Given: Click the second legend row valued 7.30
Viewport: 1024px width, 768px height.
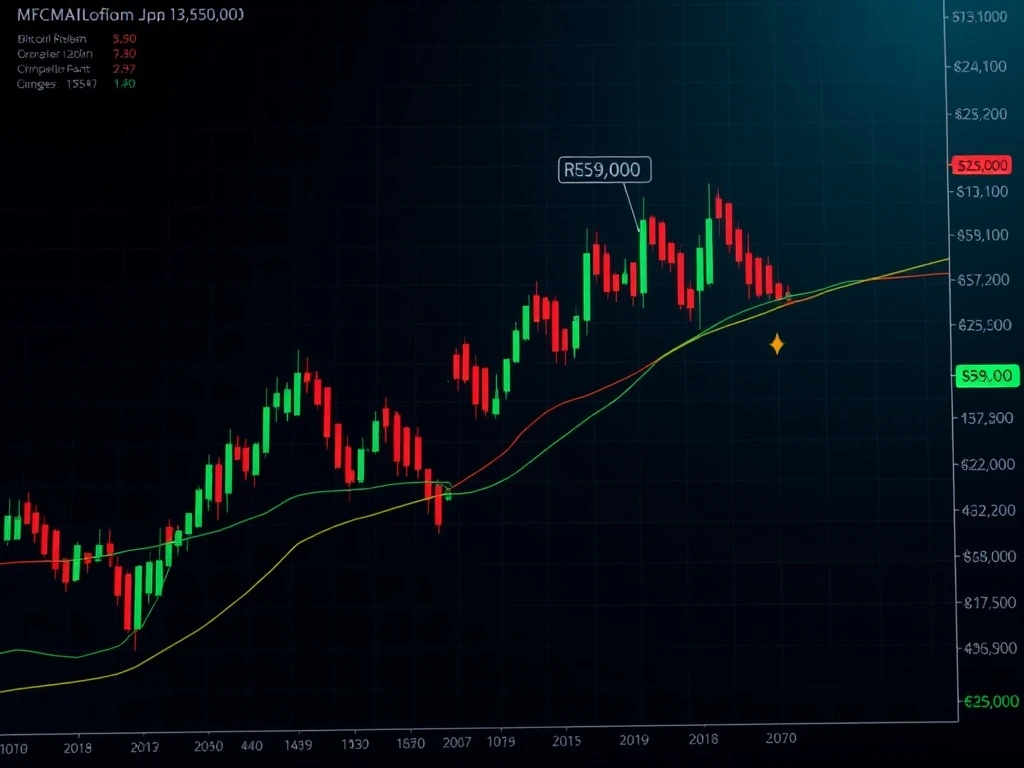Looking at the screenshot, I should (x=70, y=54).
